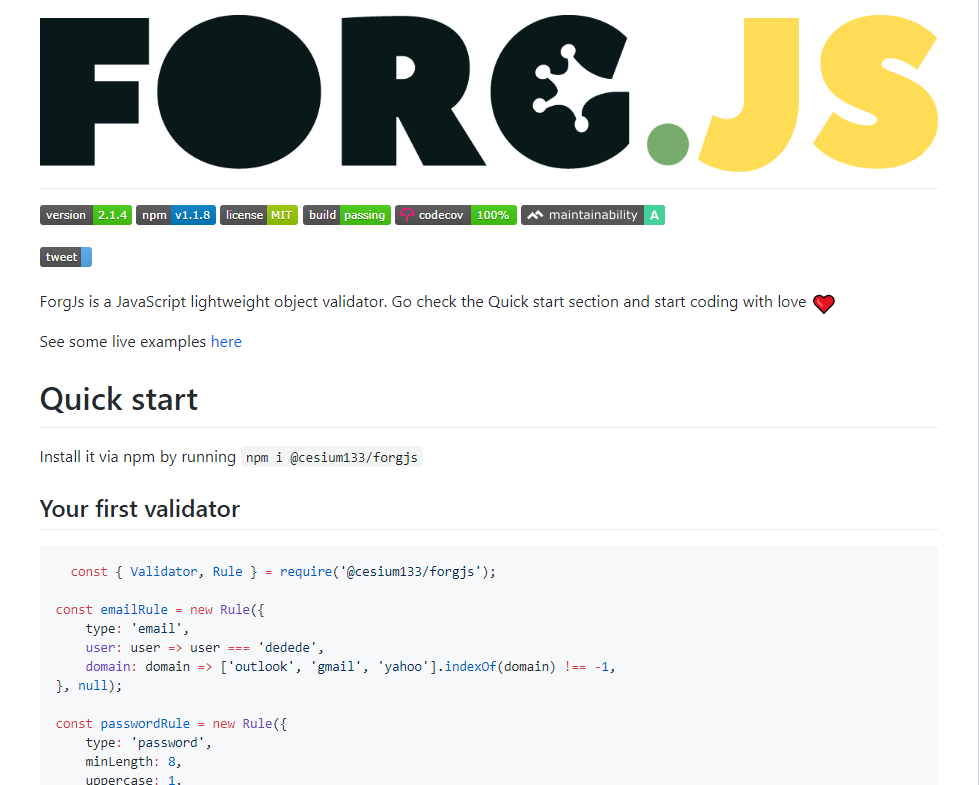This screenshot has height=785, width=979.
Task: Click the 'const emailRule = new Rule({' line
Action: click(160, 610)
